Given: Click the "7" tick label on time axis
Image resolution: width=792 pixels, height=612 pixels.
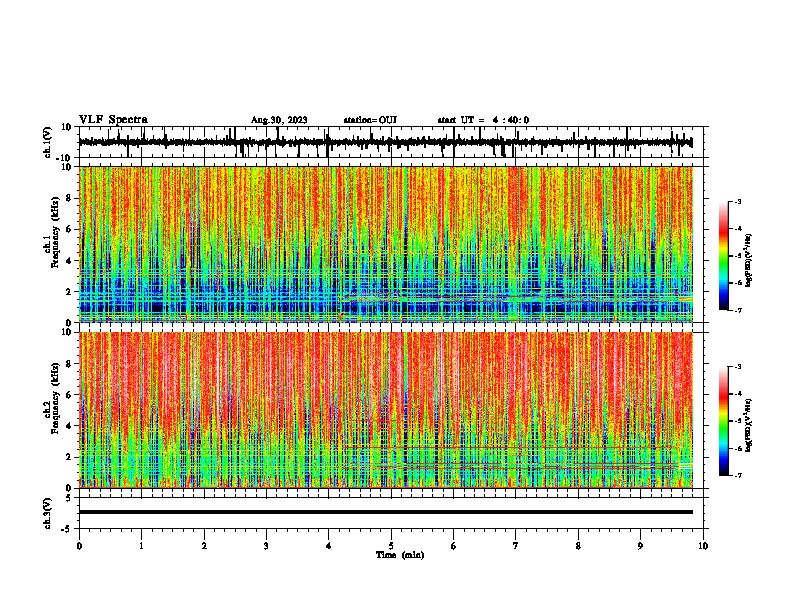Looking at the screenshot, I should point(516,546).
